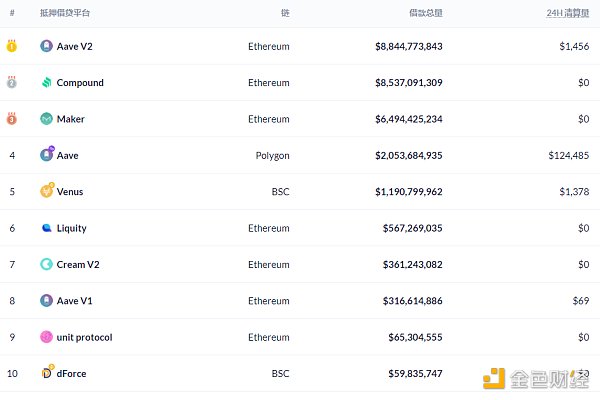
Task: Sort by 24H清算量 column header
Action: (568, 12)
